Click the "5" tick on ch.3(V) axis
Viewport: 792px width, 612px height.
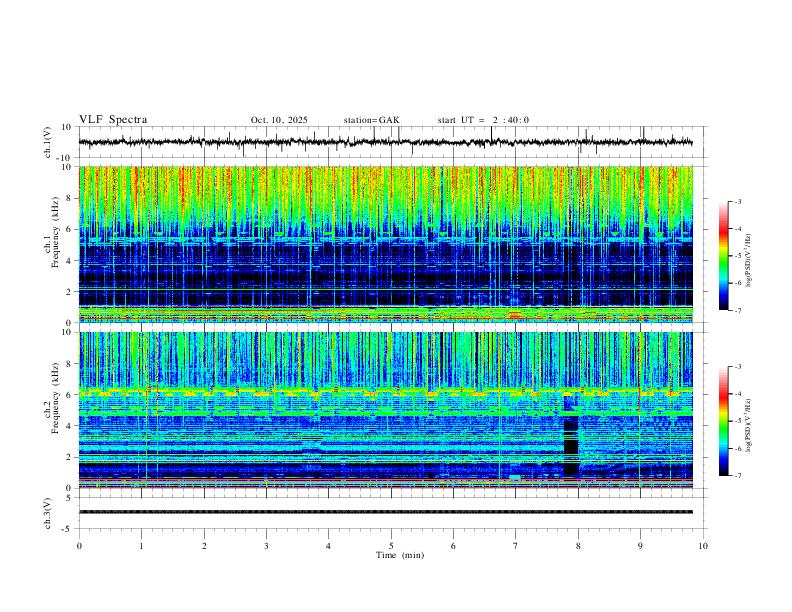click(70, 497)
